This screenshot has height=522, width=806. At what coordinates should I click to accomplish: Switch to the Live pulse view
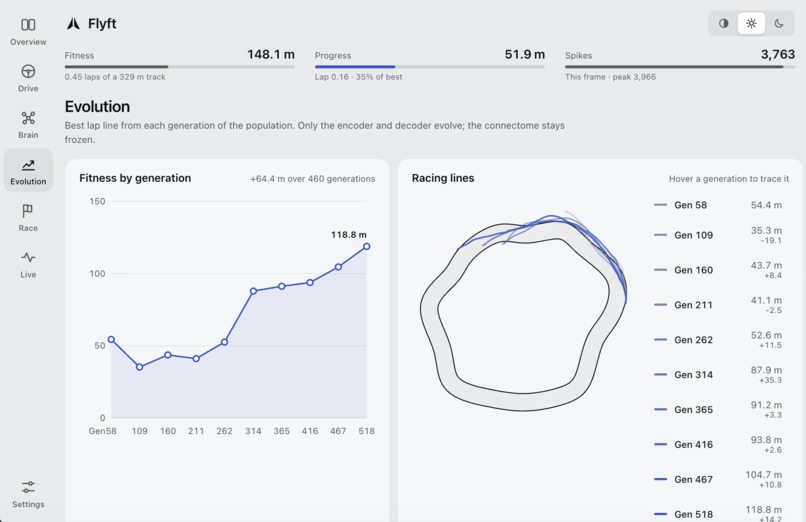coord(28,264)
